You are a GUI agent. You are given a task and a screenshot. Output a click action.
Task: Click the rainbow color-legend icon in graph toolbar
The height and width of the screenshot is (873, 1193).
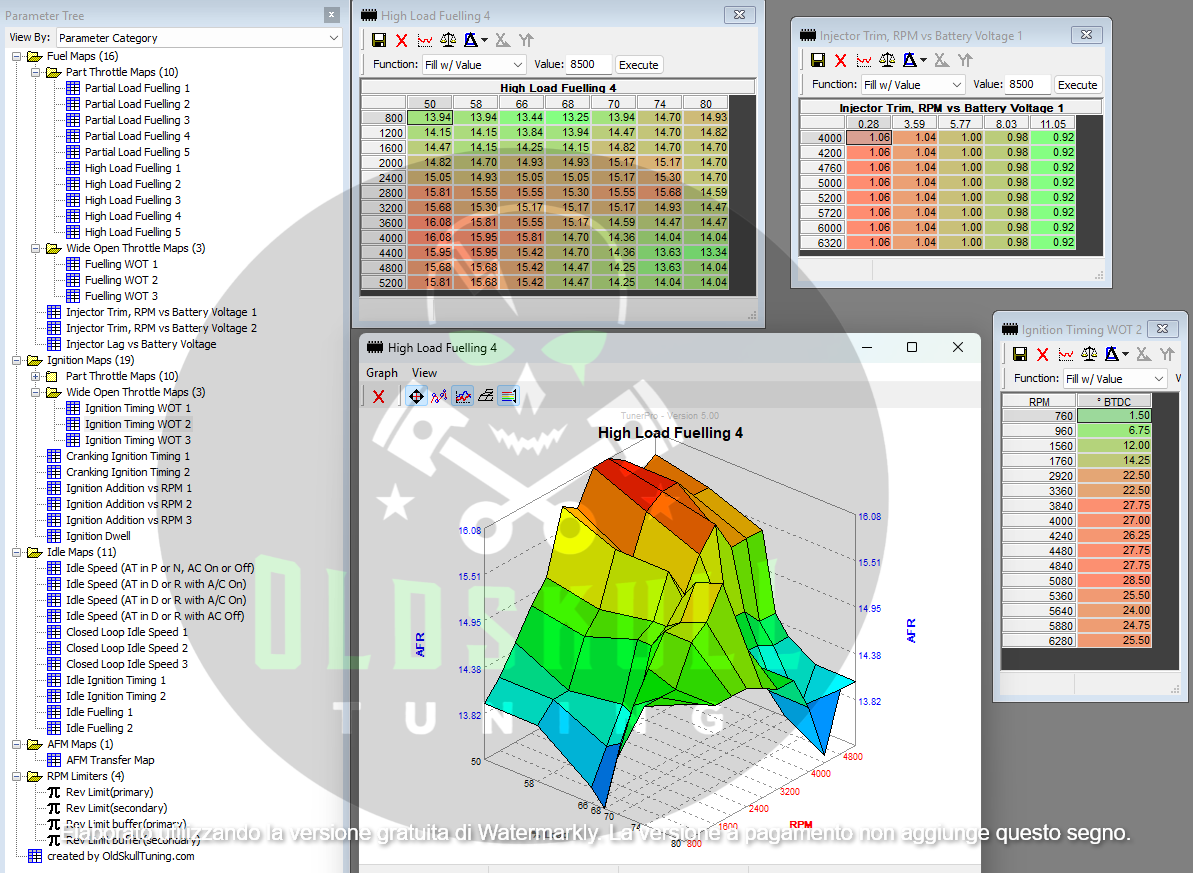coord(509,396)
